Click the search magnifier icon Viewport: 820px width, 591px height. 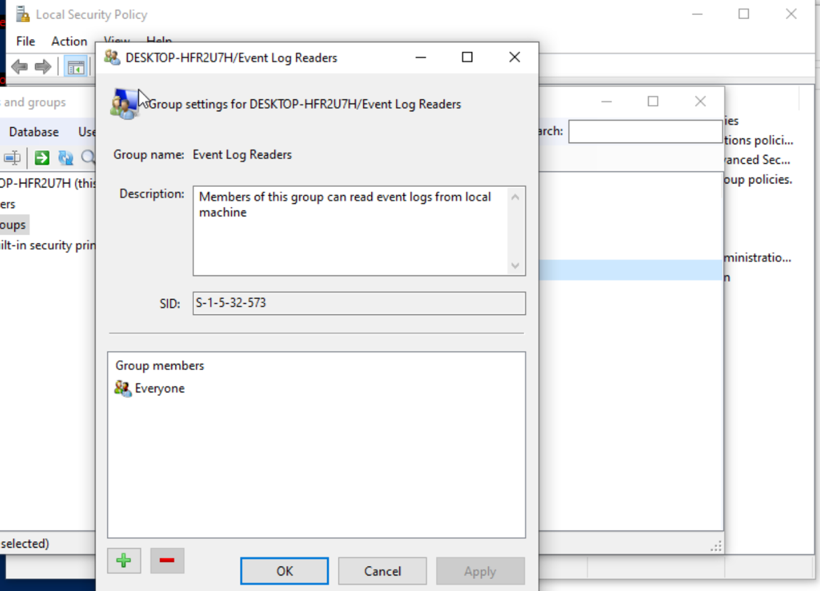click(x=86, y=157)
